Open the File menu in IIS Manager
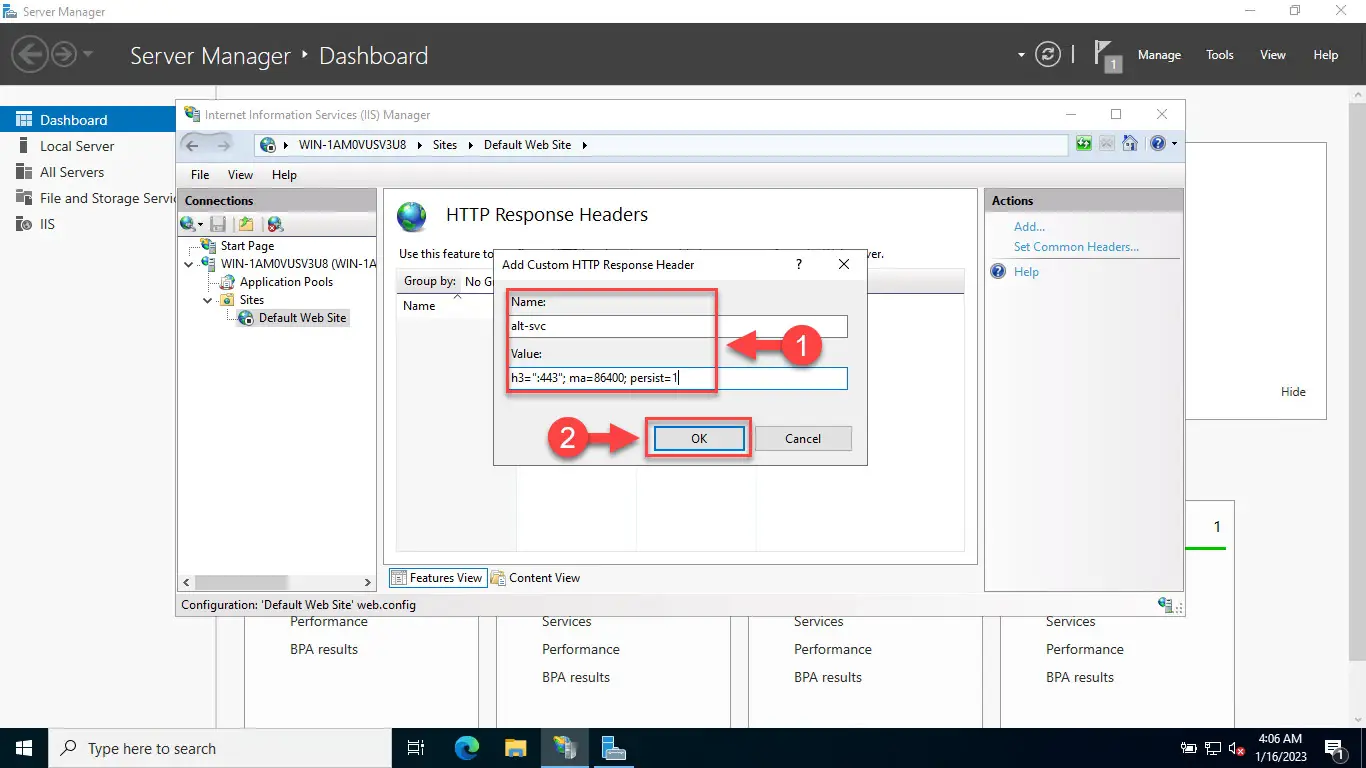This screenshot has height=768, width=1366. pos(200,174)
